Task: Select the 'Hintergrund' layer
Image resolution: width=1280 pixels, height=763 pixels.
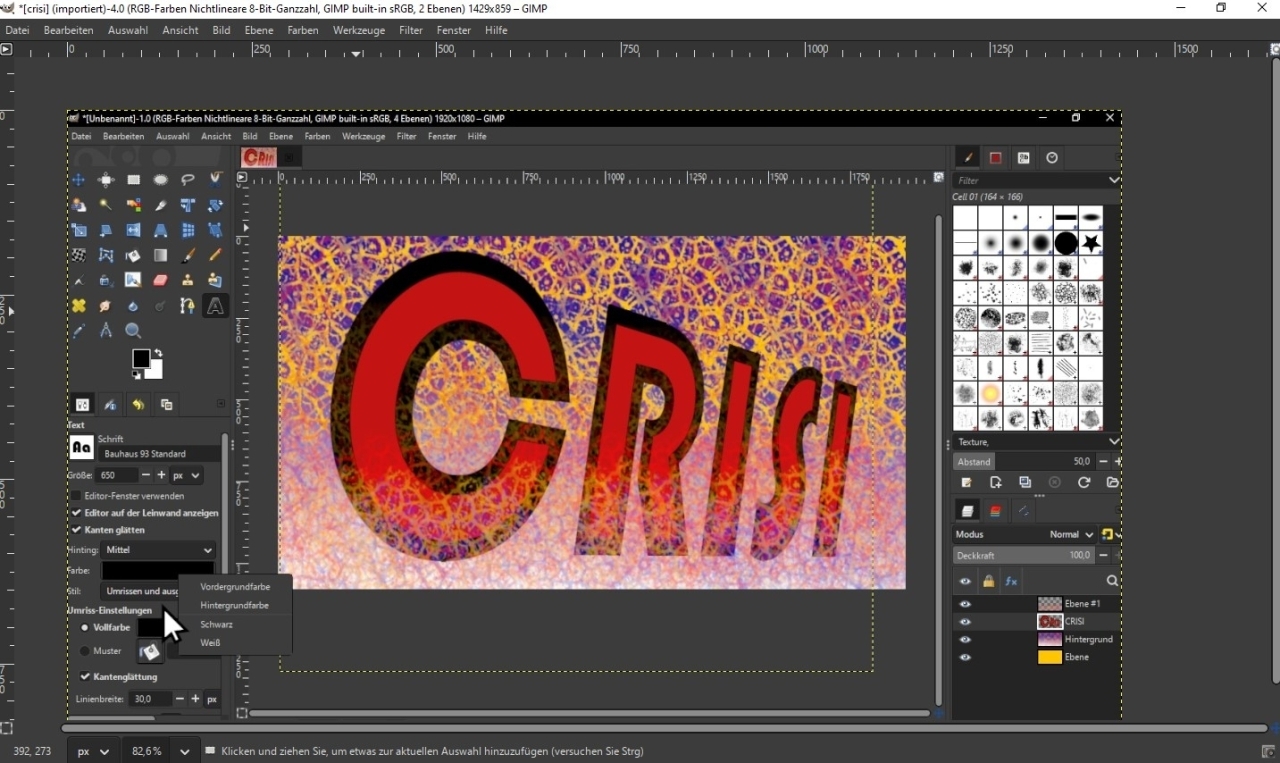Action: coord(1088,640)
